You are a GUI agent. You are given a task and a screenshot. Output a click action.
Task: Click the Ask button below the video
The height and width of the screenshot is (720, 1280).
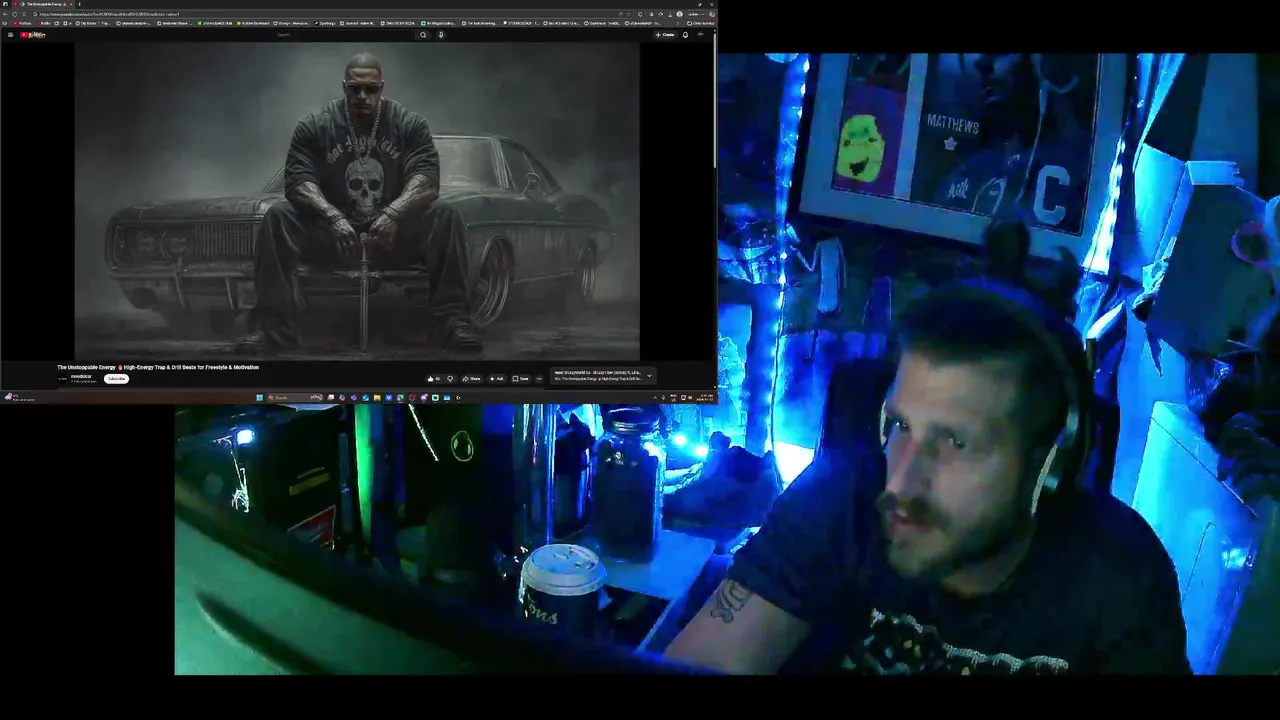pyautogui.click(x=496, y=379)
